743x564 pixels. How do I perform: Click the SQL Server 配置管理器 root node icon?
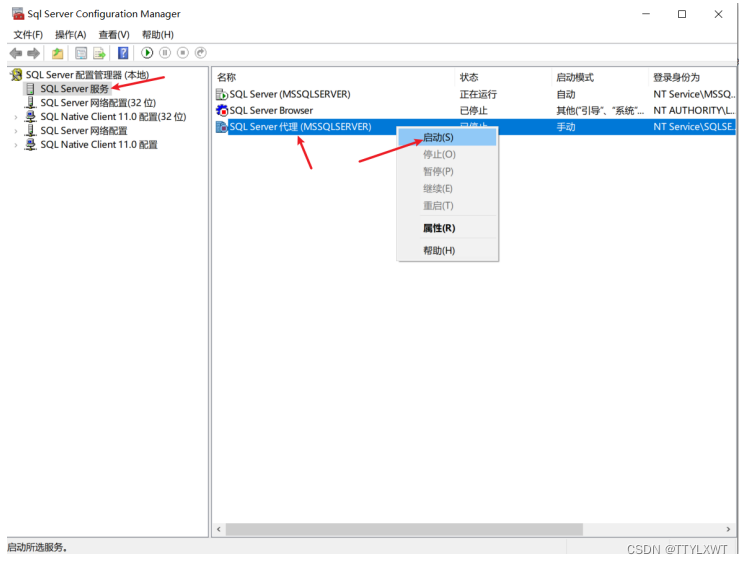[x=17, y=74]
